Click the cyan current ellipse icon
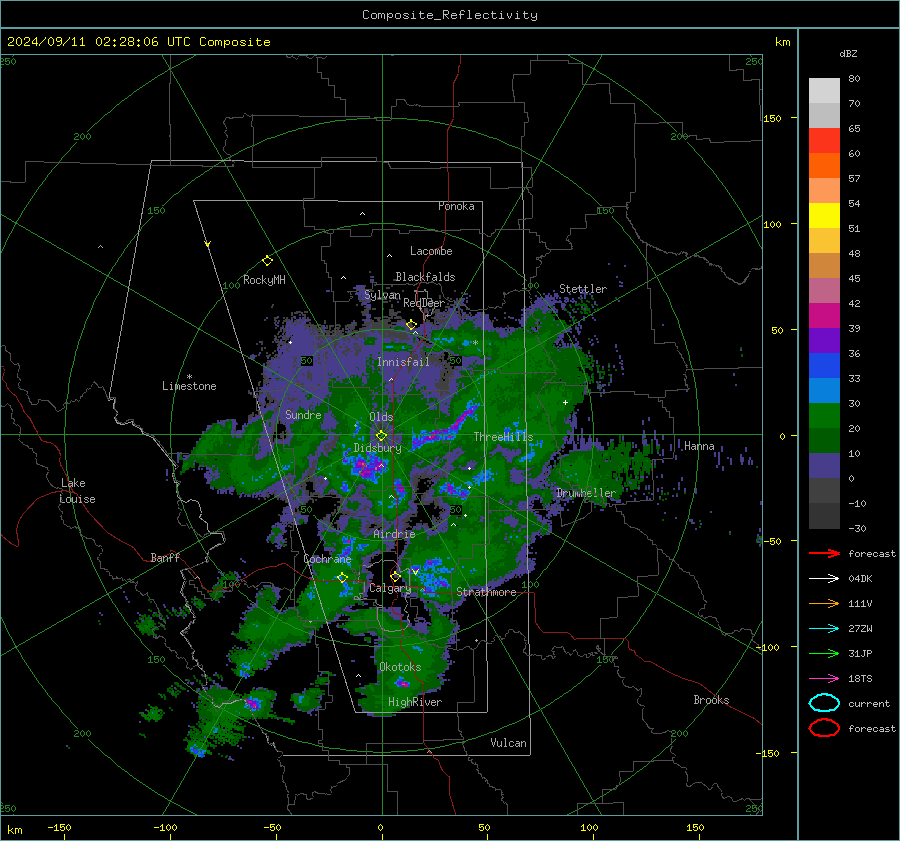900x841 pixels. tap(824, 703)
